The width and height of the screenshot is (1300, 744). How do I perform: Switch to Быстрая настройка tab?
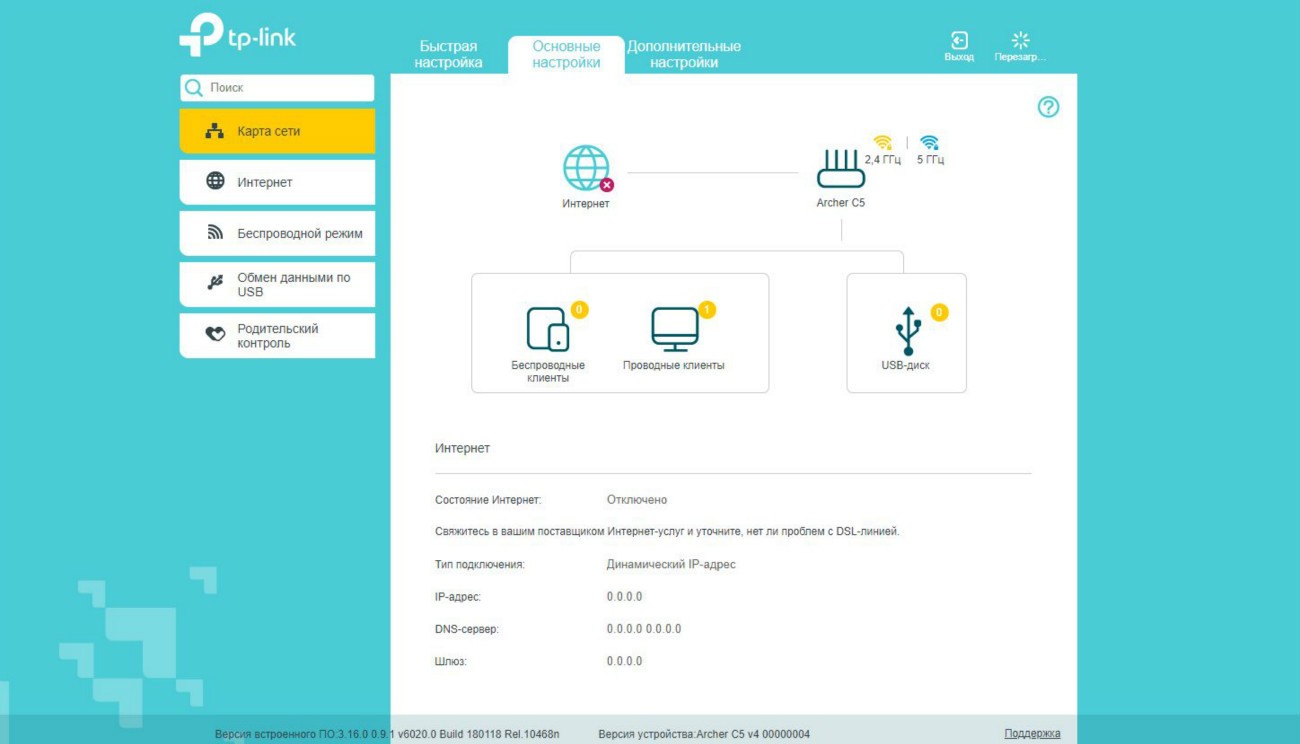[x=448, y=54]
